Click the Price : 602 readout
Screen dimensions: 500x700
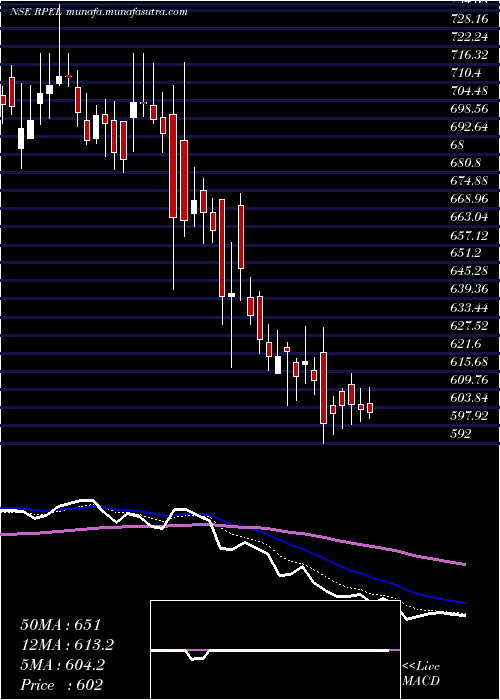tap(61, 685)
